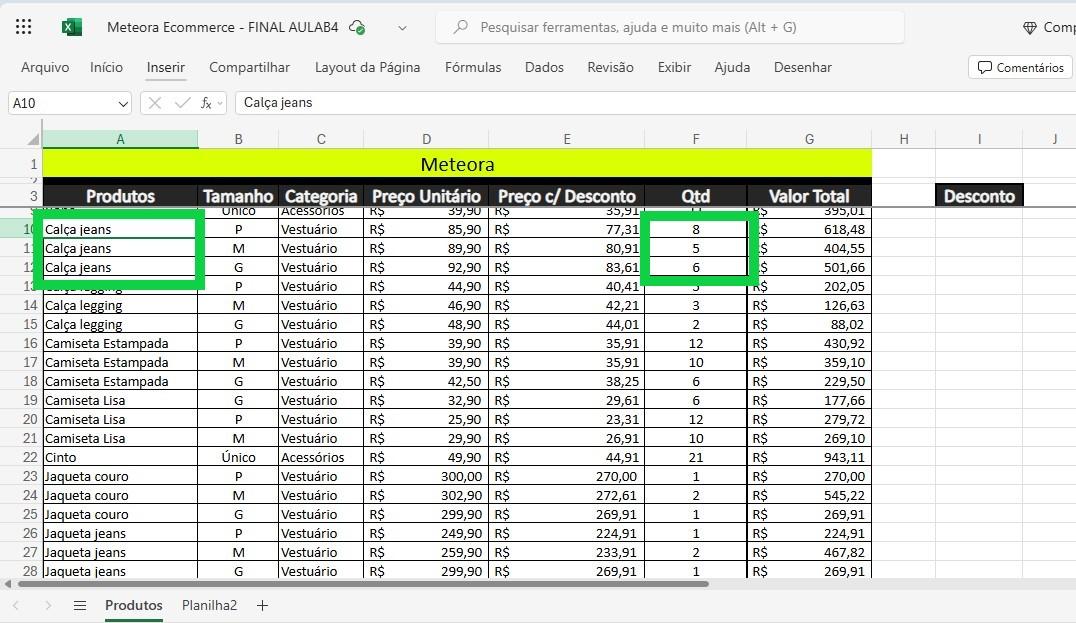Screen dimensions: 1076x623
Task: Switch to the Início tab
Action: (106, 67)
